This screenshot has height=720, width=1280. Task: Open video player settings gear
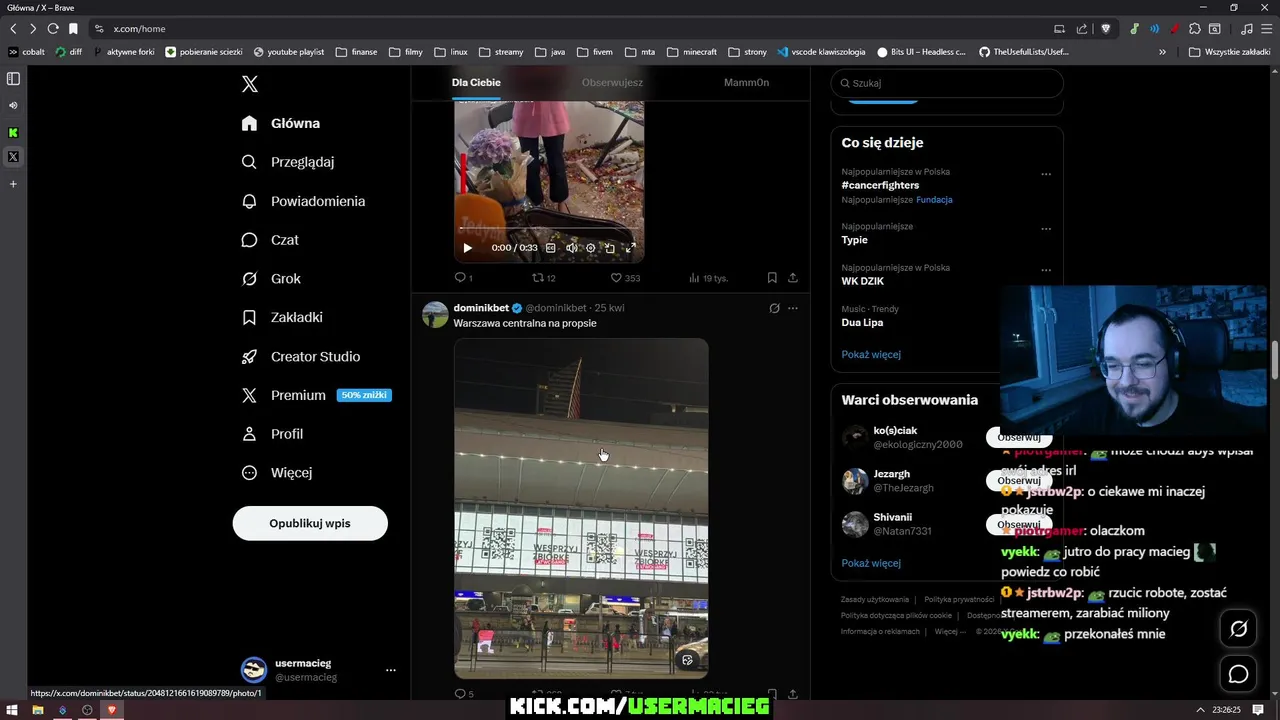(x=590, y=248)
